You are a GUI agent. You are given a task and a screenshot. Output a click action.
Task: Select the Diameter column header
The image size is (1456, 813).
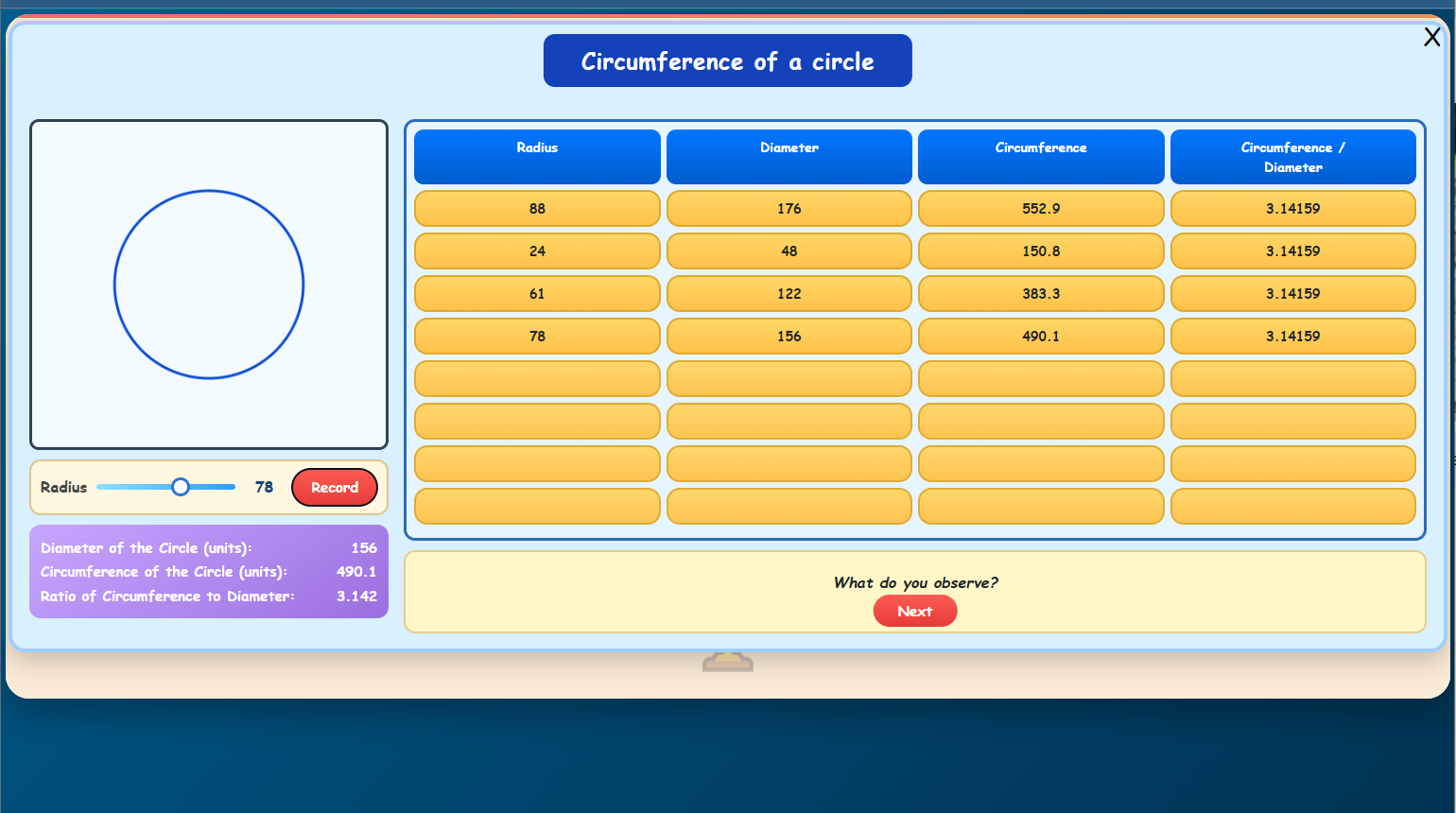pyautogui.click(x=789, y=156)
